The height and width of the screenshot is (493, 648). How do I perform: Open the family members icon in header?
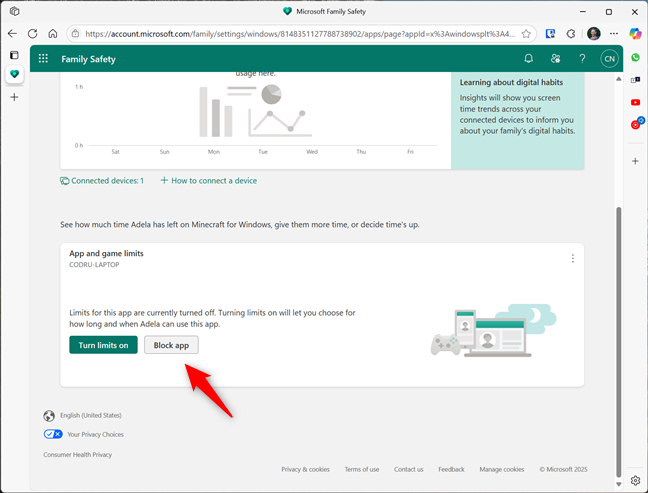pos(555,59)
